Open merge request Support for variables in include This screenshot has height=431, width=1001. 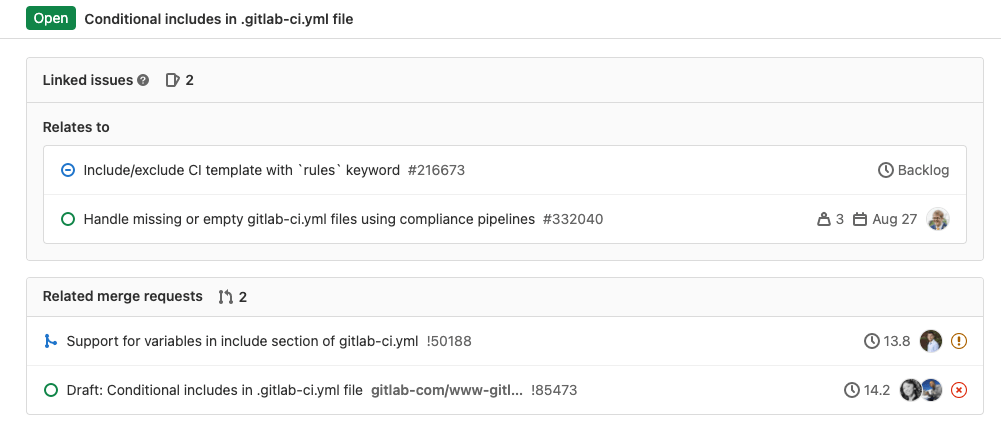point(243,342)
